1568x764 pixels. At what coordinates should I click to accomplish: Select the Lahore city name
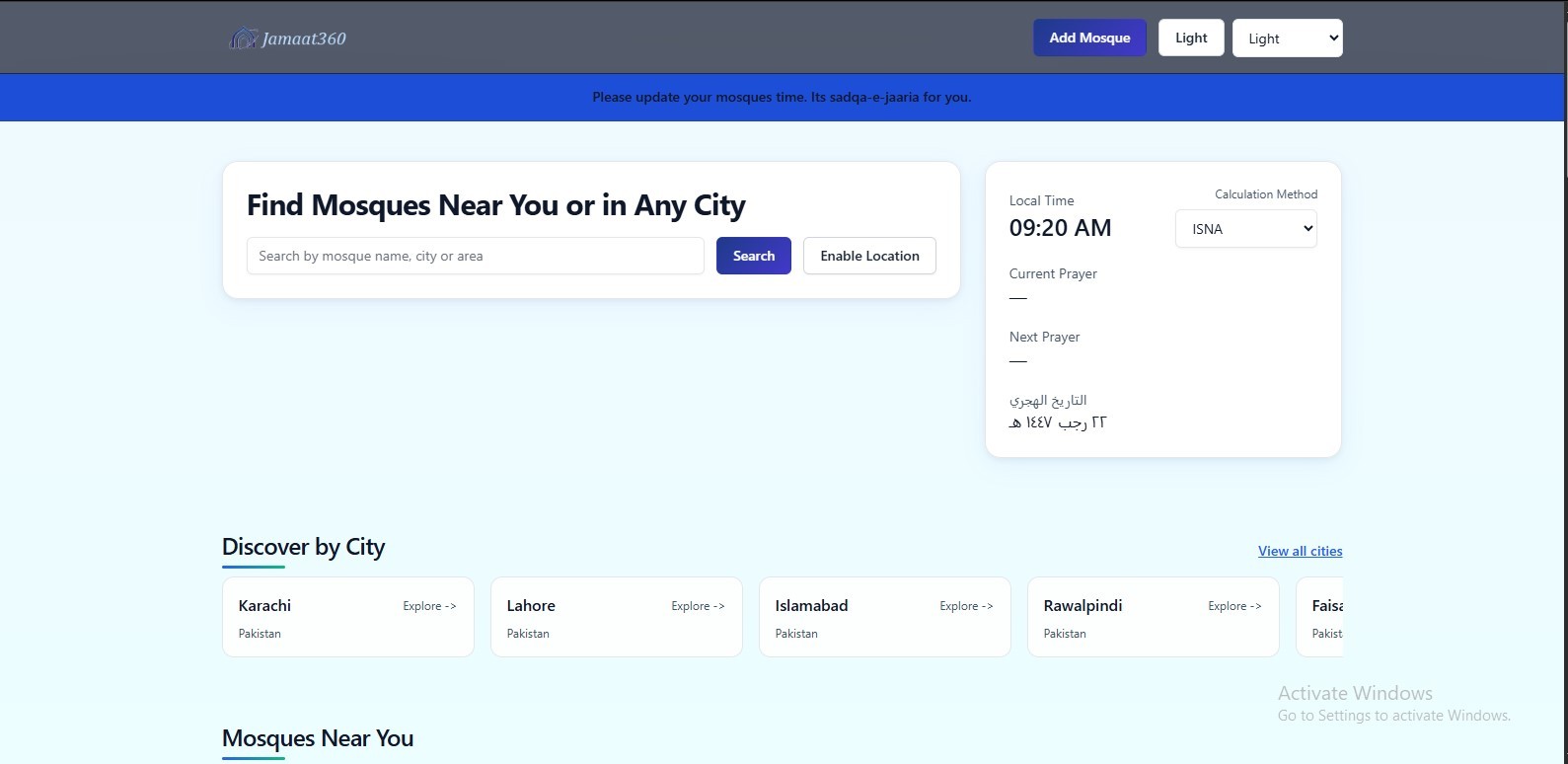[x=531, y=605]
